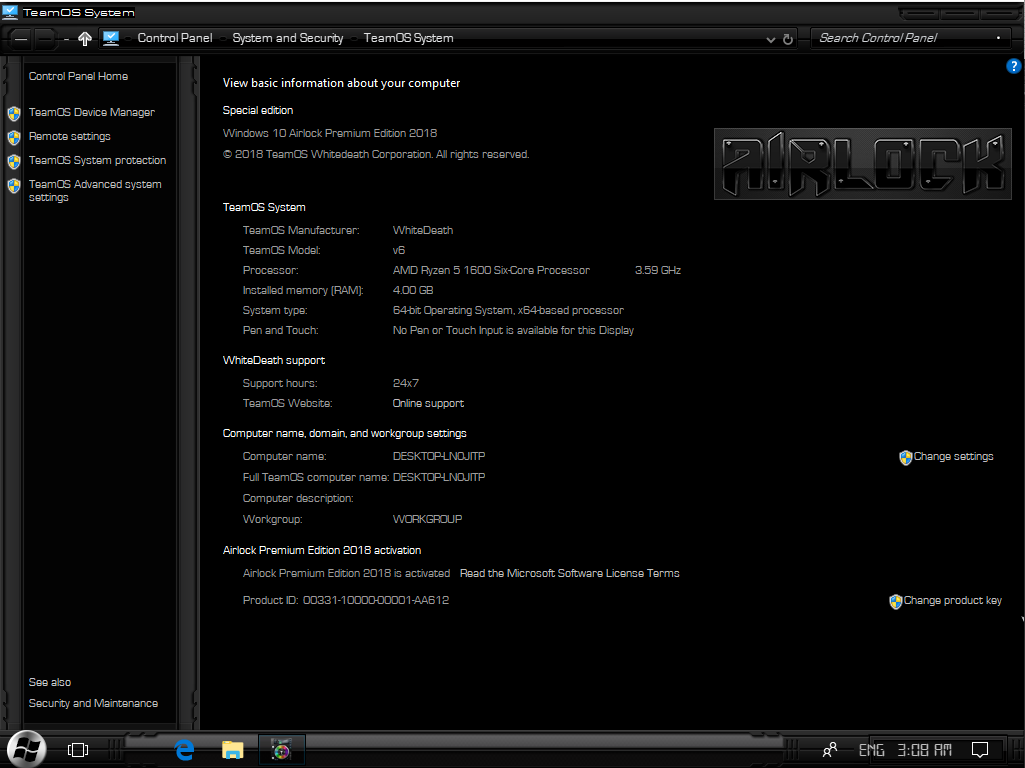Expand the address bar history dropdown
The image size is (1025, 768).
[x=771, y=40]
